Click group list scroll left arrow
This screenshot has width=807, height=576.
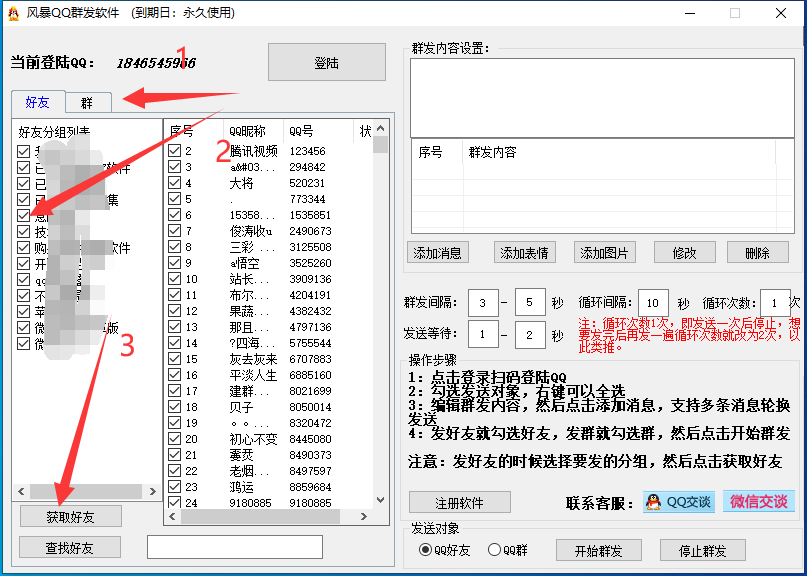21,492
